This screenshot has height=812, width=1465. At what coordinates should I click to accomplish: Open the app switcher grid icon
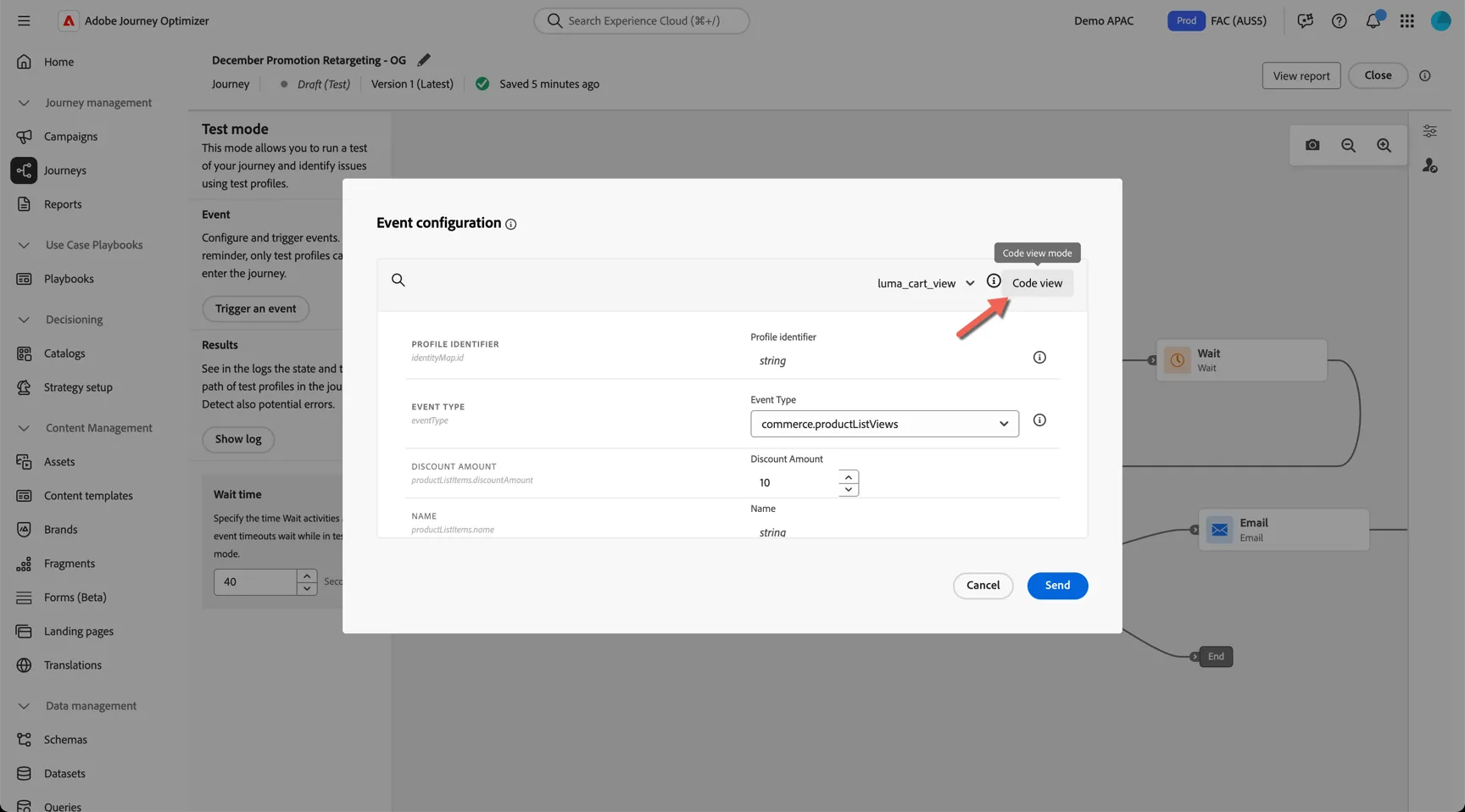(1407, 20)
